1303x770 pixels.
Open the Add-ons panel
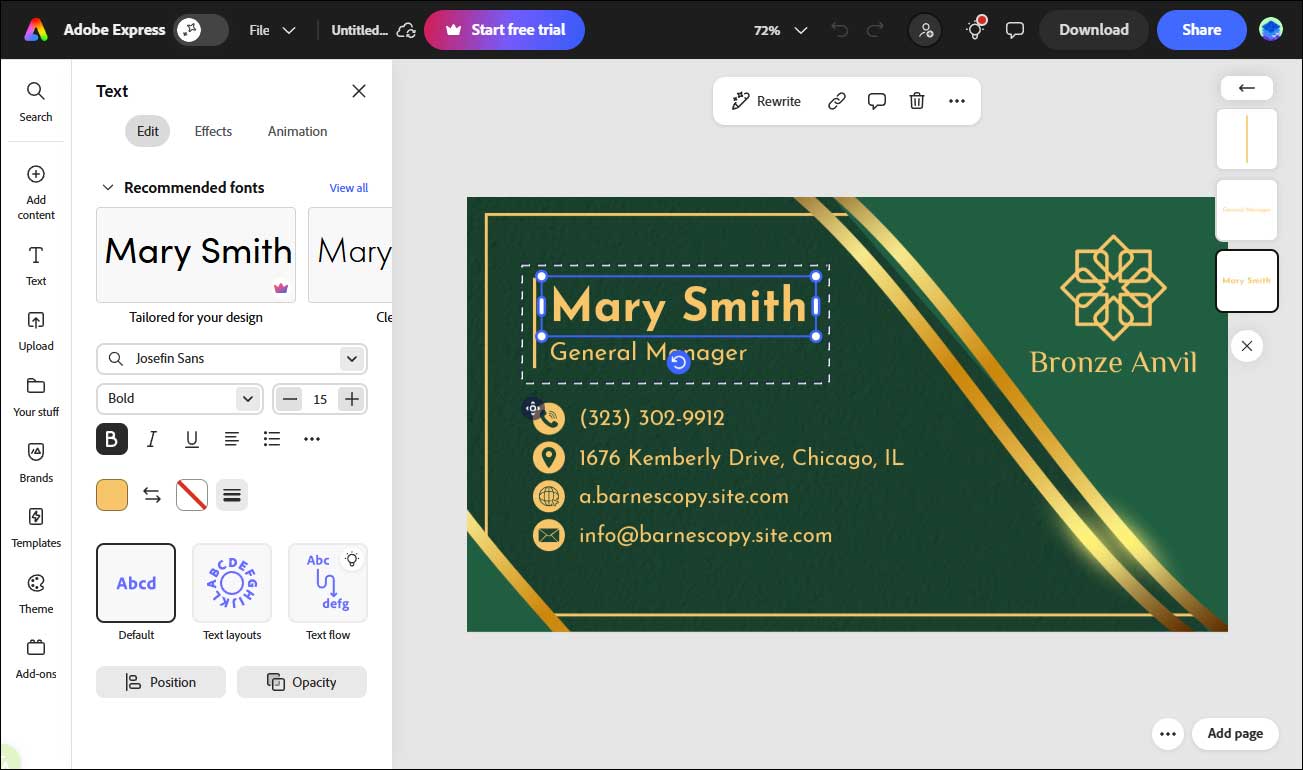pos(36,659)
